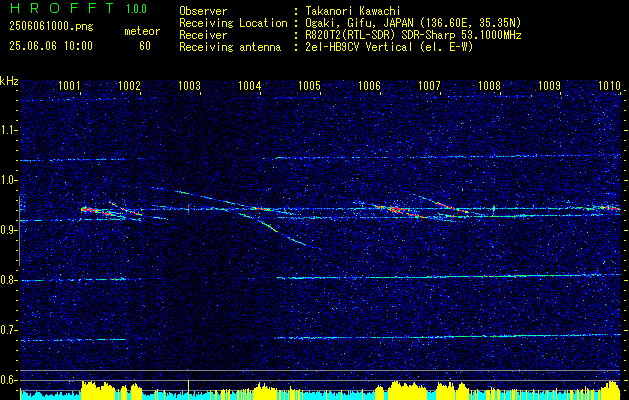This screenshot has height=400, width=629.
Task: Click the 0.6 kHz axis label
Action: click(9, 380)
